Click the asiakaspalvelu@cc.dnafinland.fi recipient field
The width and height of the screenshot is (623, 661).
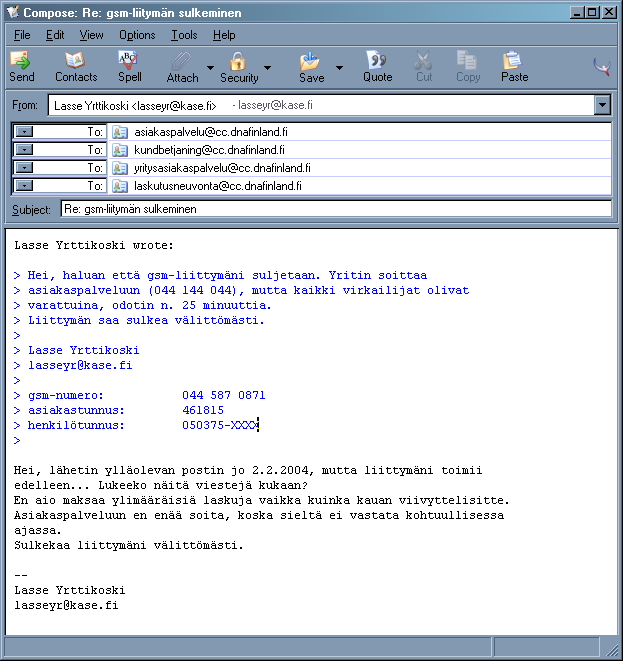click(x=360, y=132)
